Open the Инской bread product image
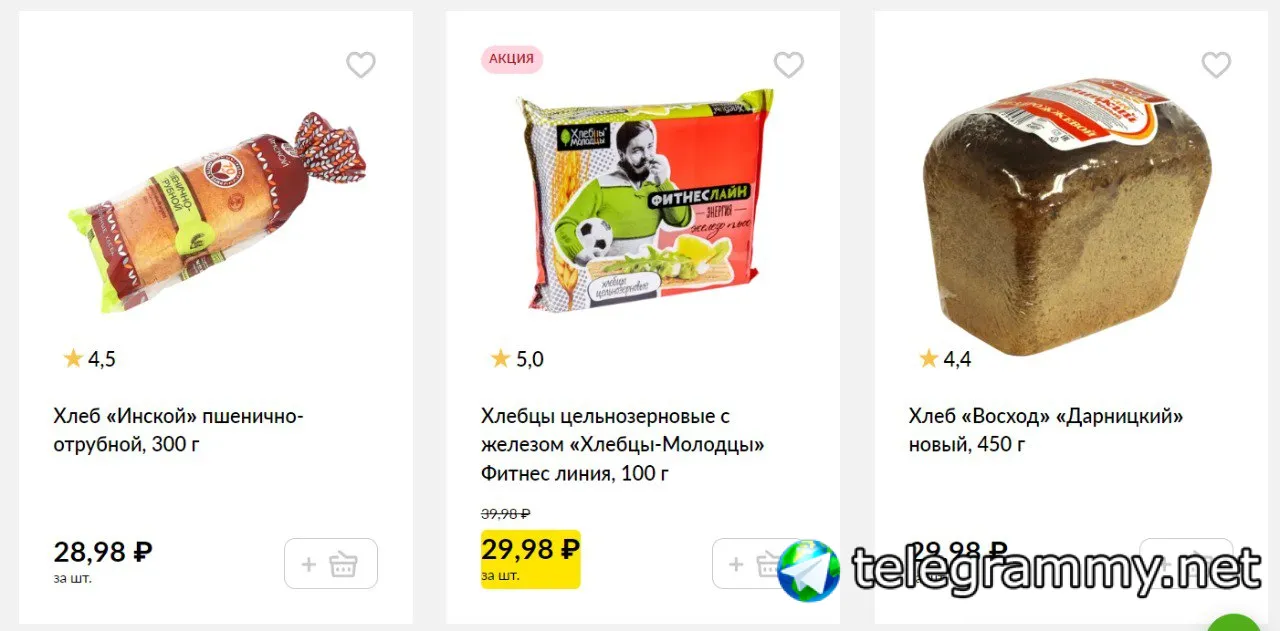1280x631 pixels. pyautogui.click(x=216, y=209)
